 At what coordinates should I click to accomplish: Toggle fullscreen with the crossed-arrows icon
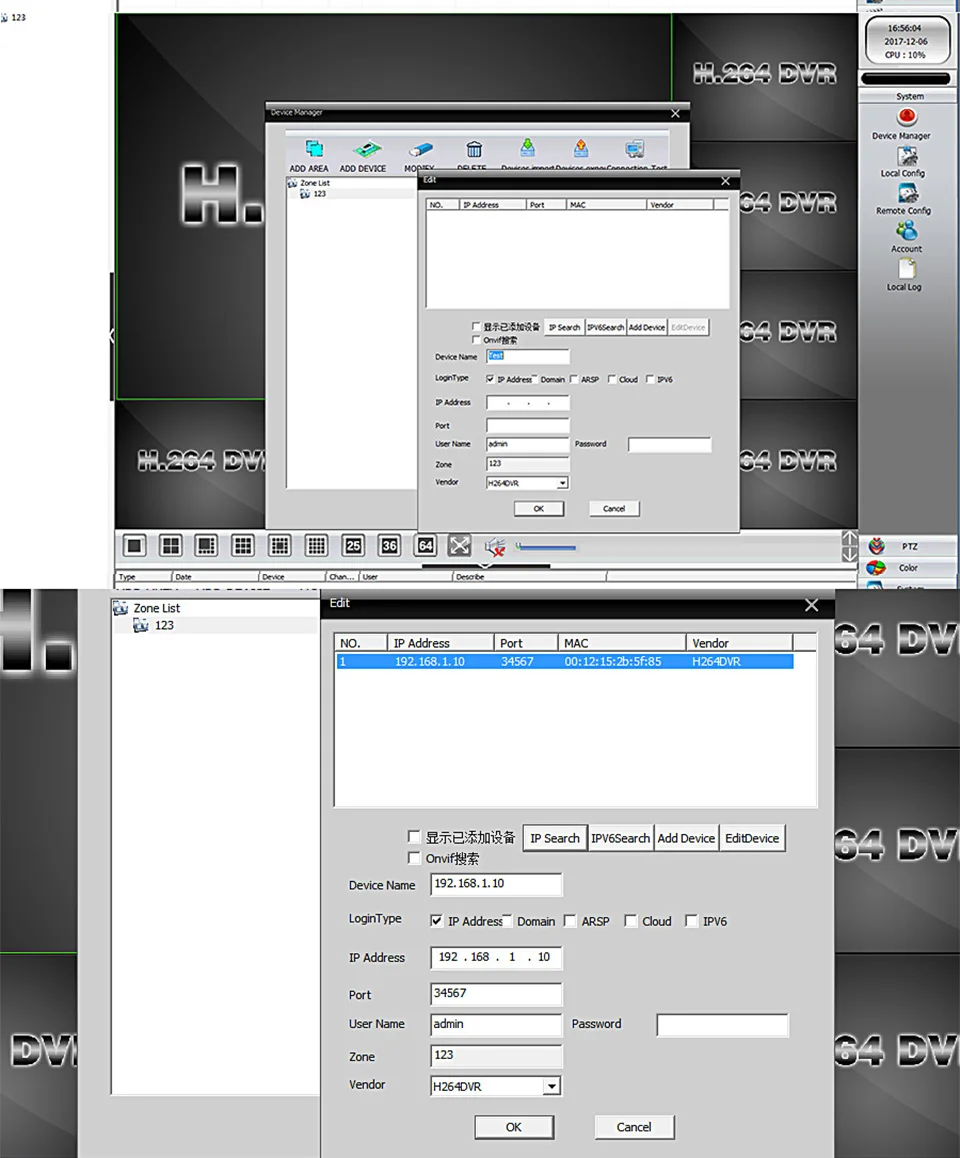point(459,546)
